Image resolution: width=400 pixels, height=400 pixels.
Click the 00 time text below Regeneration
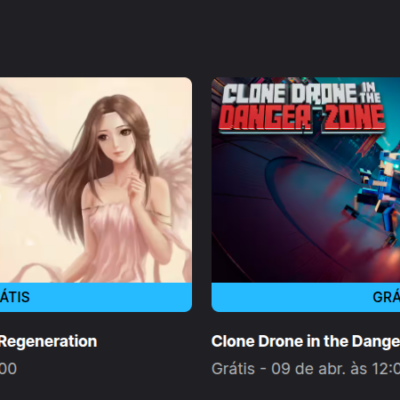coord(8,369)
